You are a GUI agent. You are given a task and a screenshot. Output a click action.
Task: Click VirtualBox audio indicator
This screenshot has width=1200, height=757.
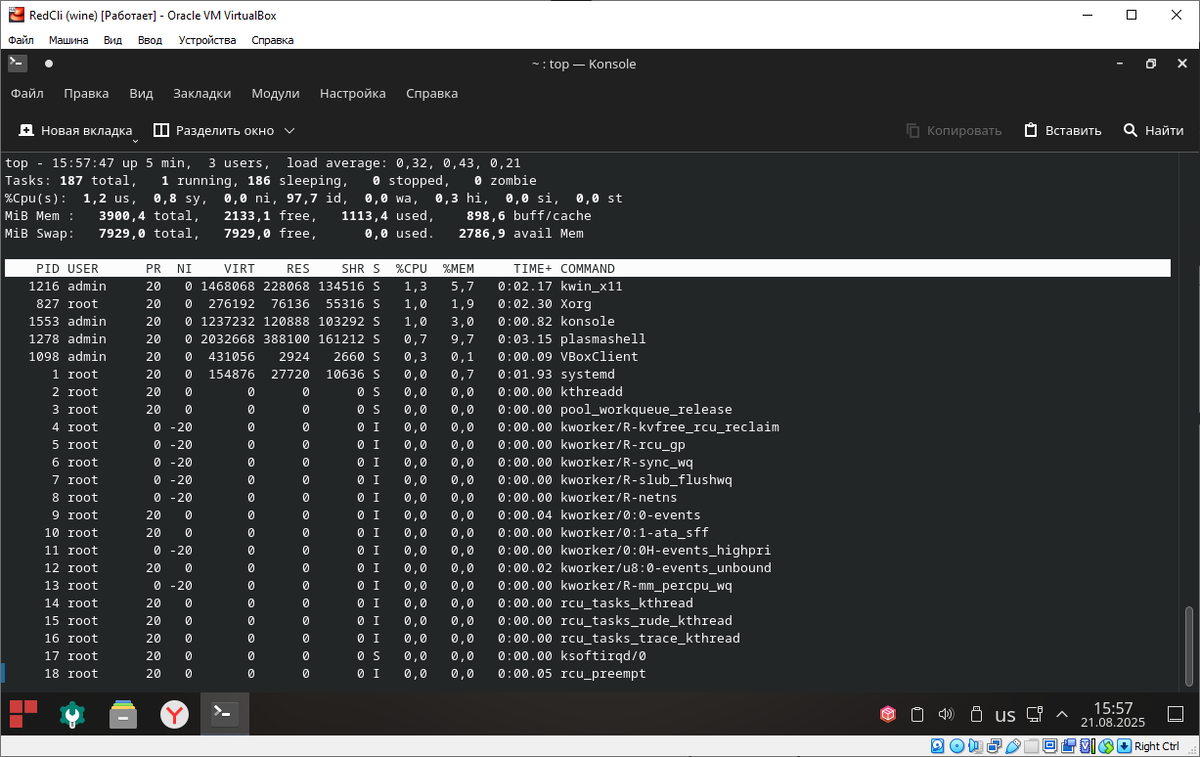(x=976, y=746)
